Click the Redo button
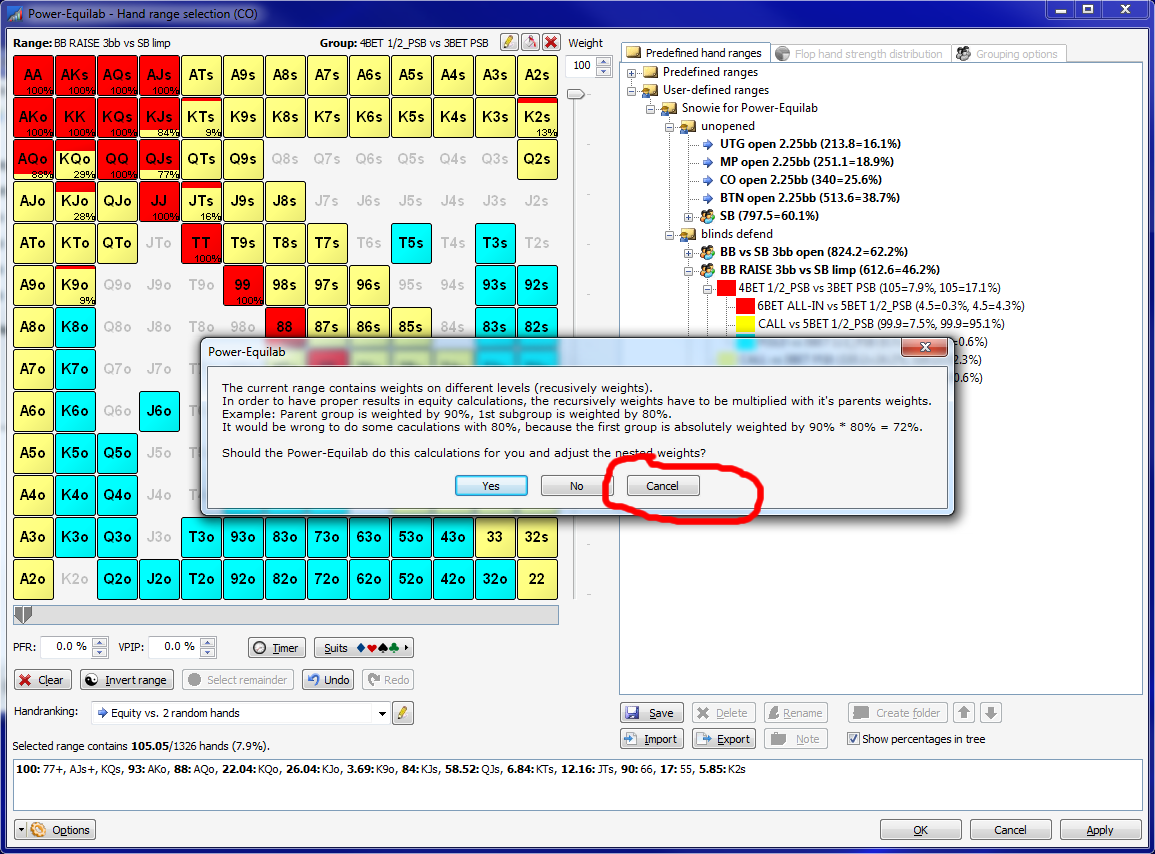This screenshot has height=854, width=1155. click(x=388, y=679)
